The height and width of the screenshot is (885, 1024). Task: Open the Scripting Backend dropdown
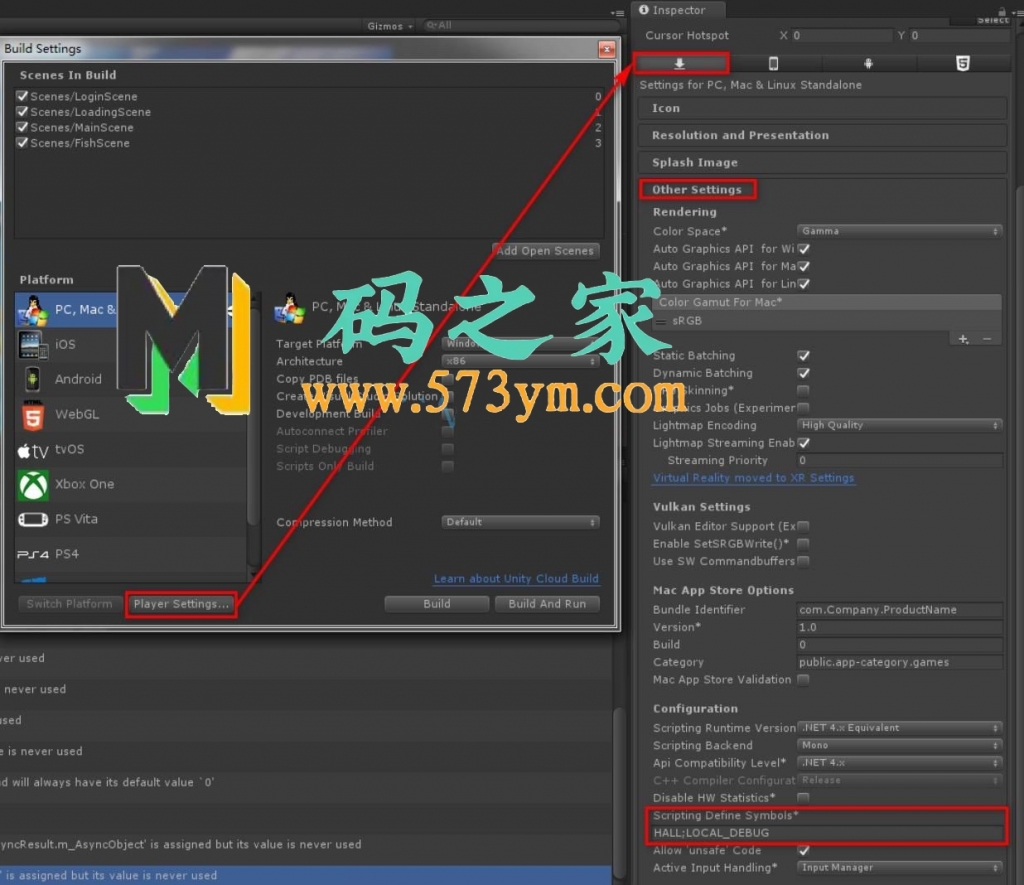point(899,745)
